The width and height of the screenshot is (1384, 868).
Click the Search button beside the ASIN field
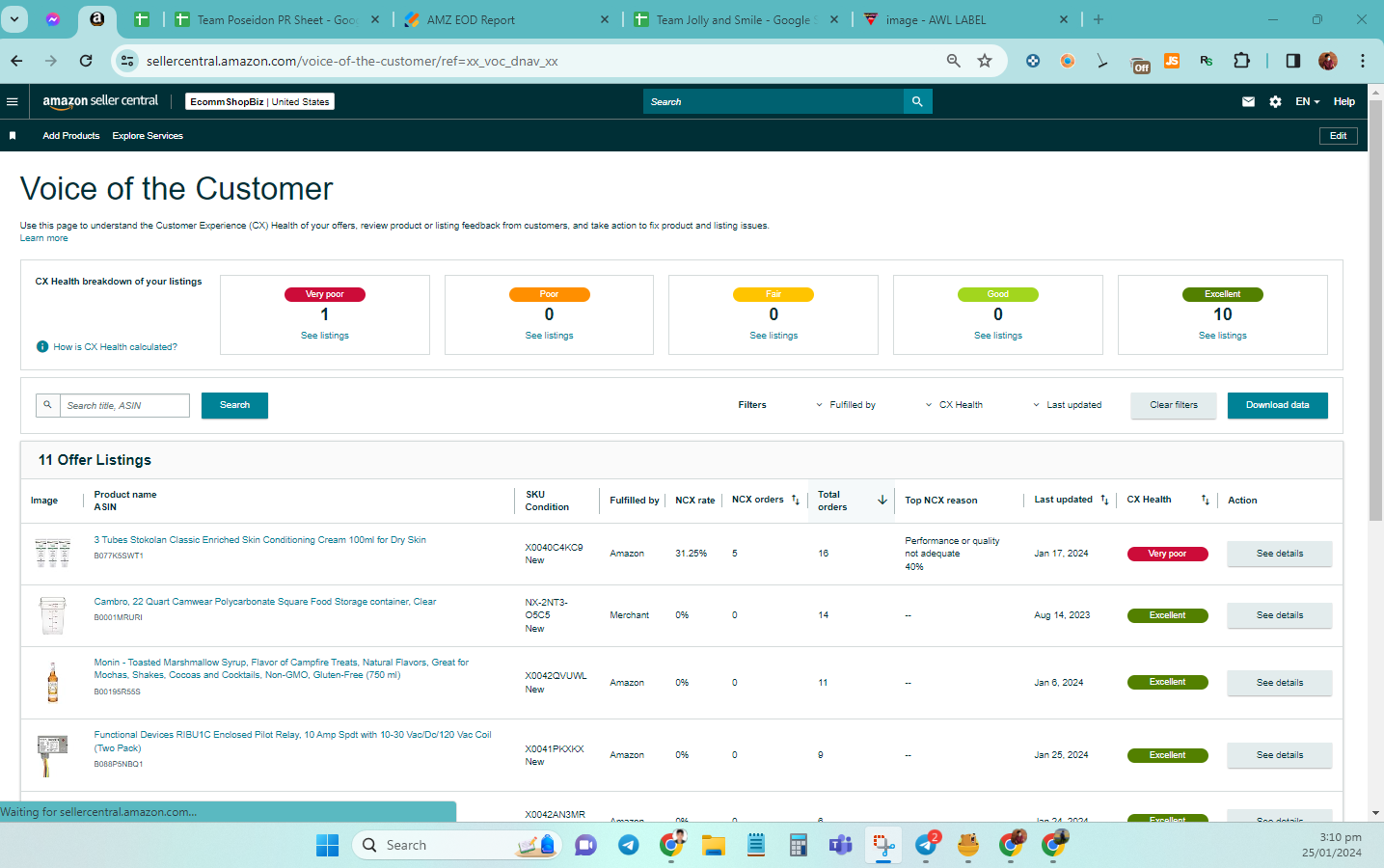(234, 405)
